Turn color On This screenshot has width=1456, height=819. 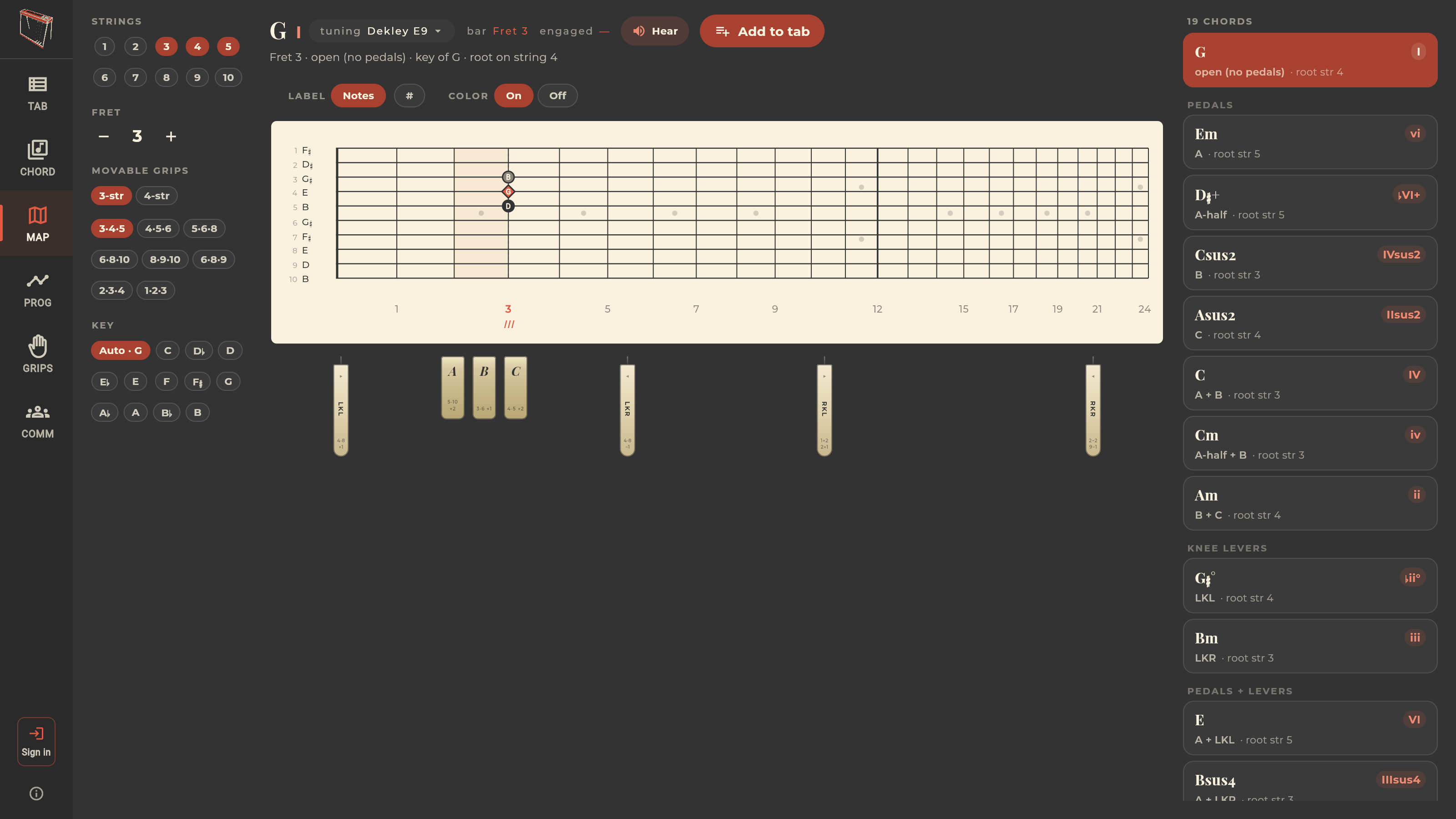pos(513,96)
